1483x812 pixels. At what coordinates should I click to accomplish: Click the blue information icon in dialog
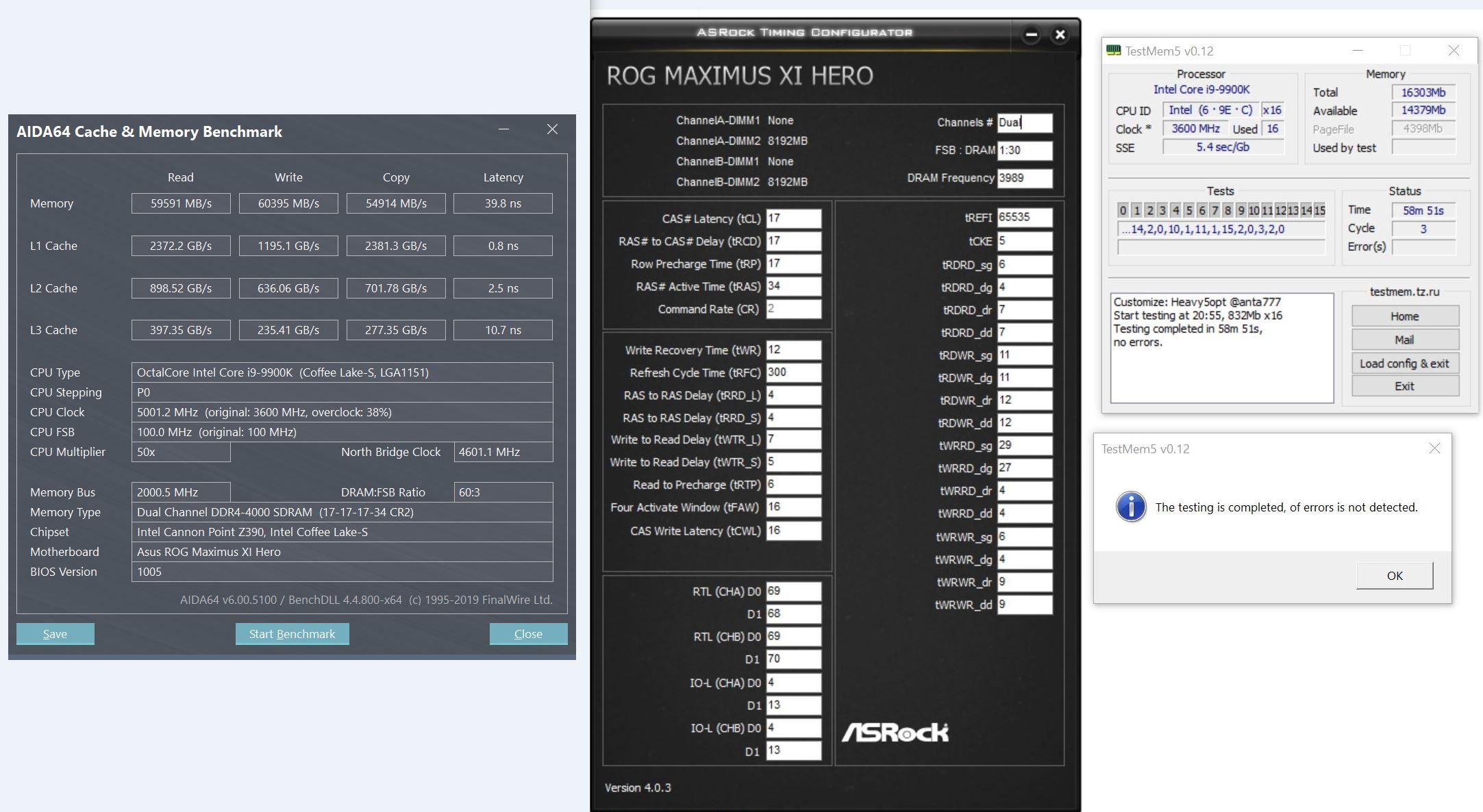coord(1131,507)
